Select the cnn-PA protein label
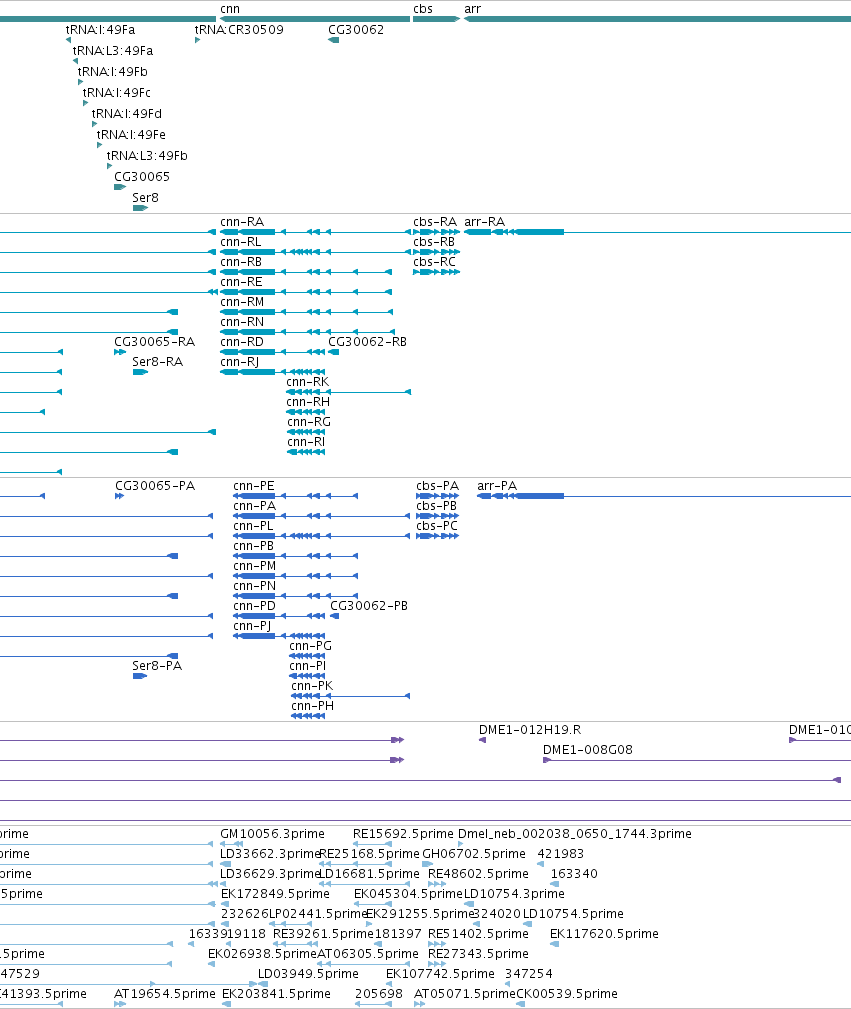Image resolution: width=851 pixels, height=1009 pixels. 254,506
